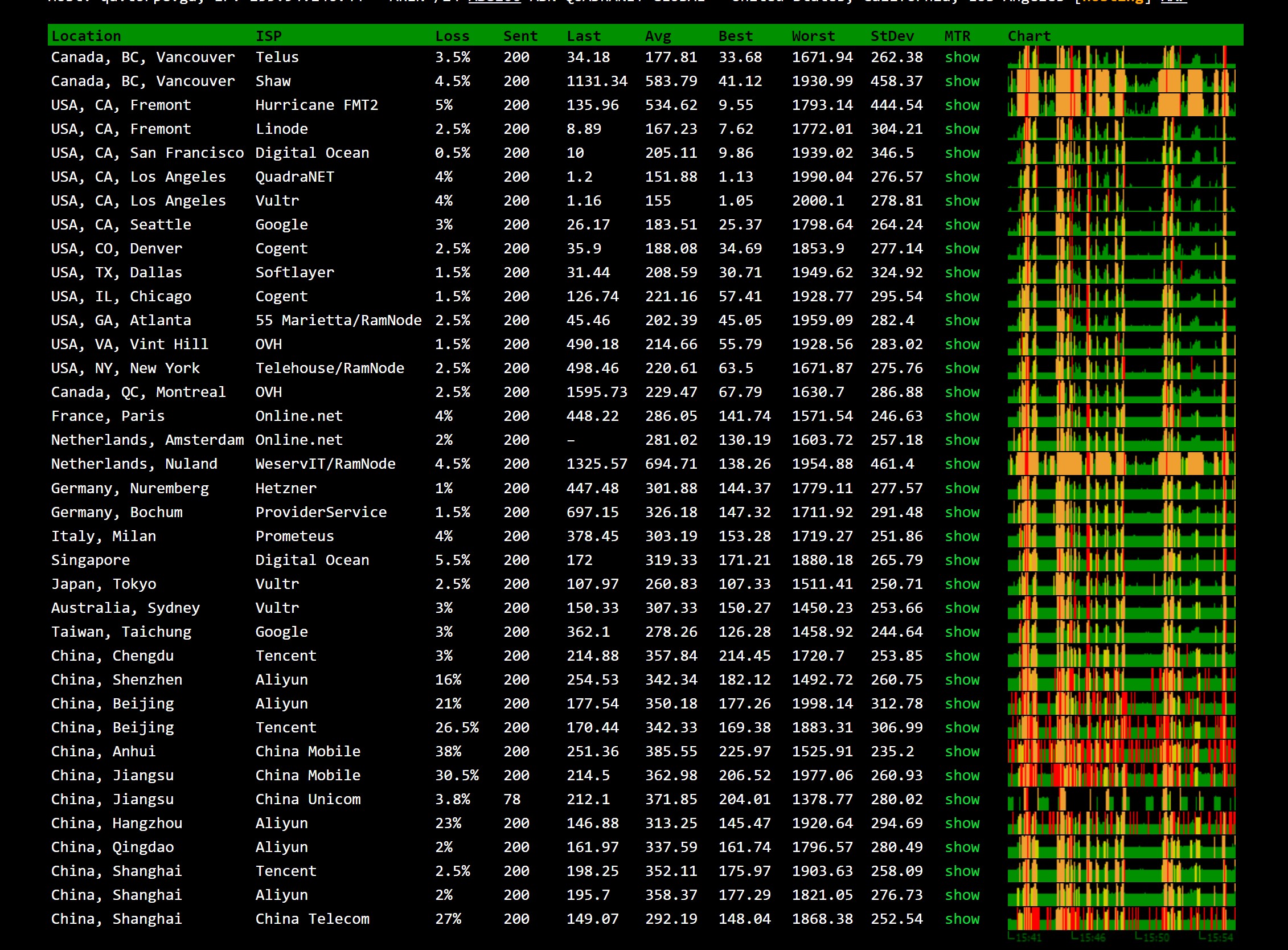1288x950 pixels.
Task: Click the chart for WeservIT/RamNode Nuland
Action: 1121,464
